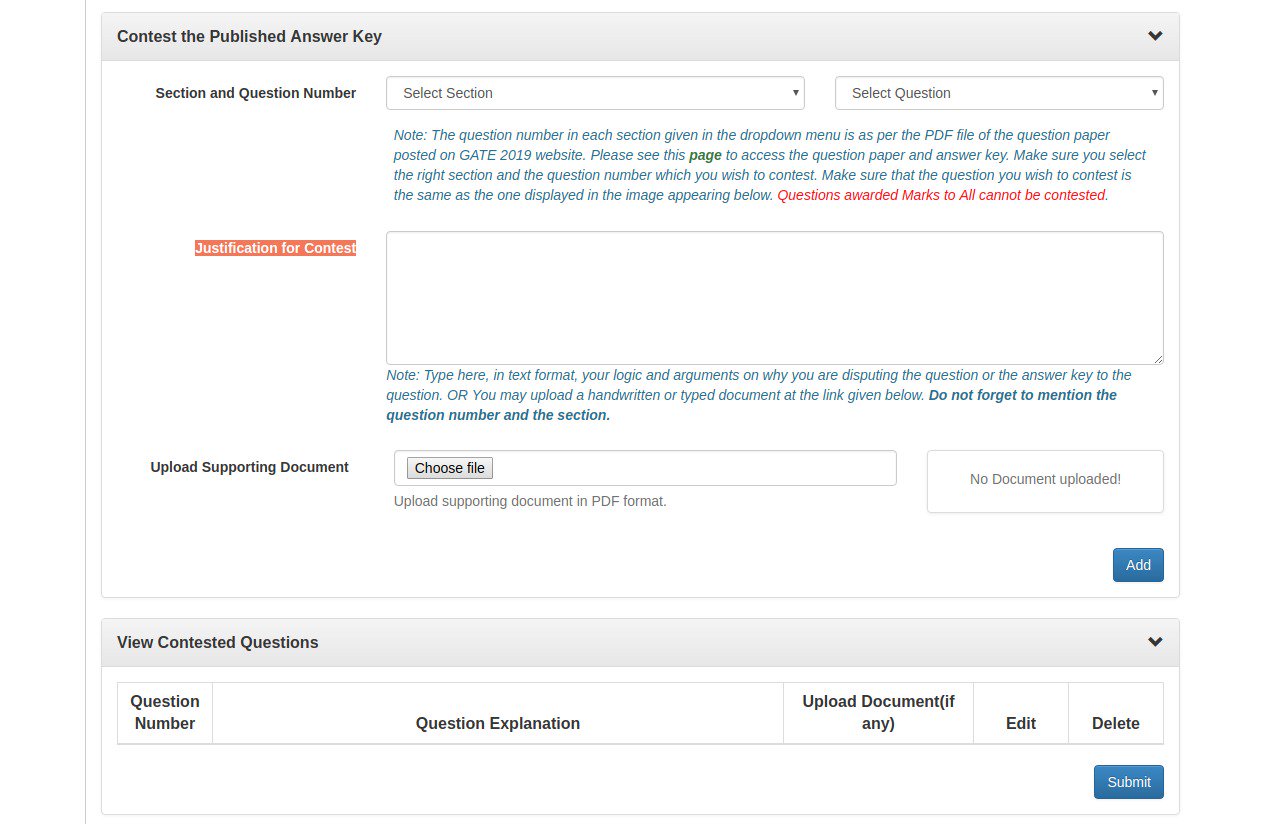1282x824 pixels.
Task: Open the Select Section dropdown
Action: coord(595,93)
